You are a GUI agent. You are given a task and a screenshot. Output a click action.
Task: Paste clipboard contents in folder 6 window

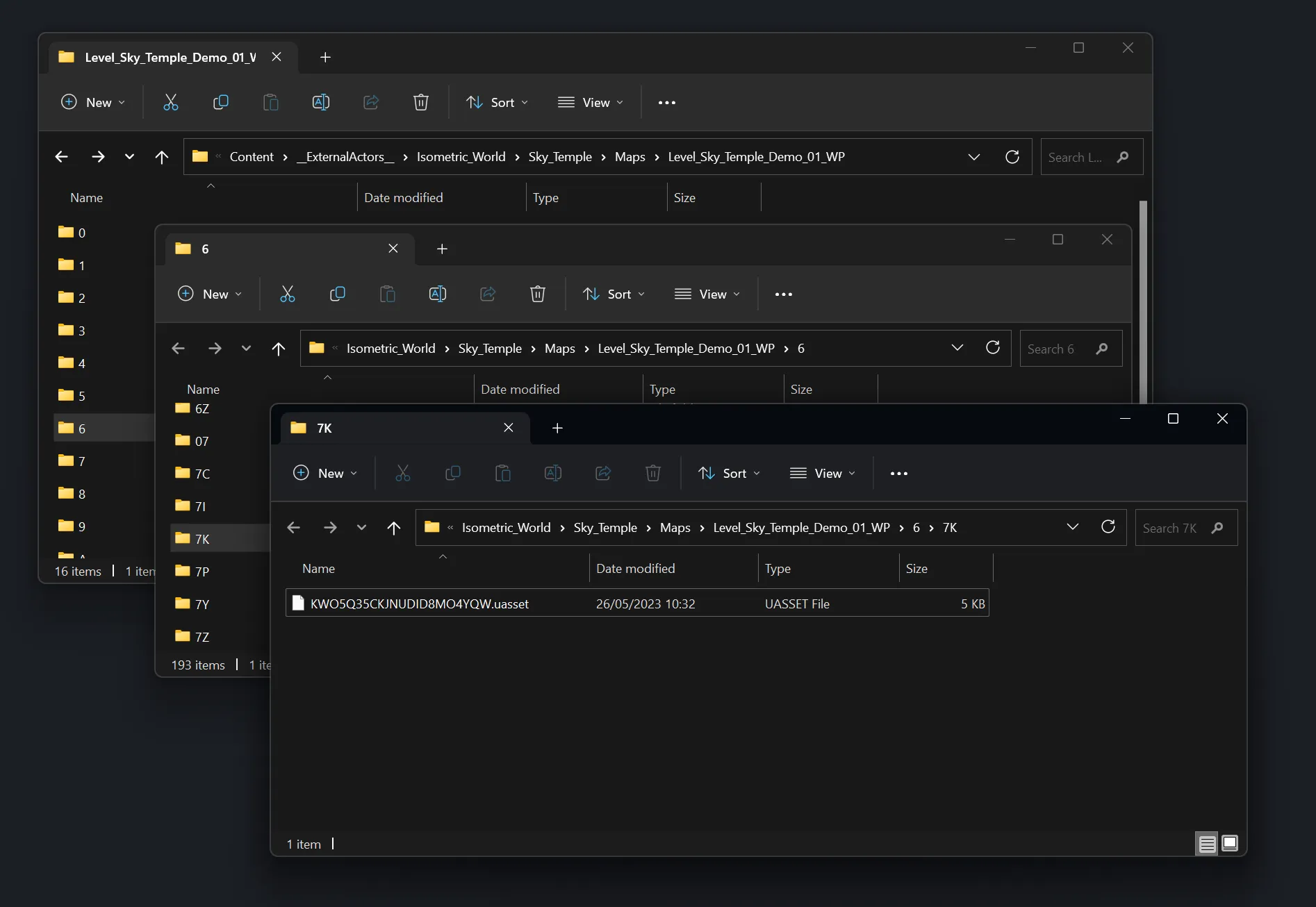(x=388, y=294)
